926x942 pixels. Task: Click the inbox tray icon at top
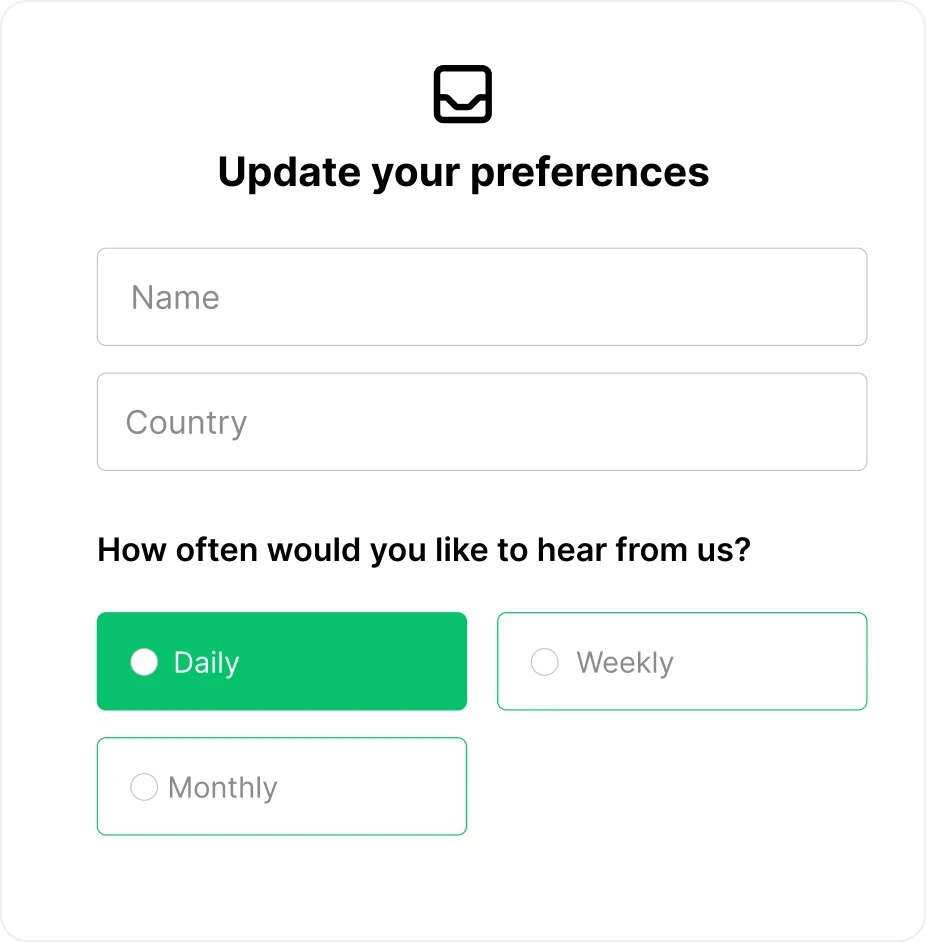tap(463, 94)
